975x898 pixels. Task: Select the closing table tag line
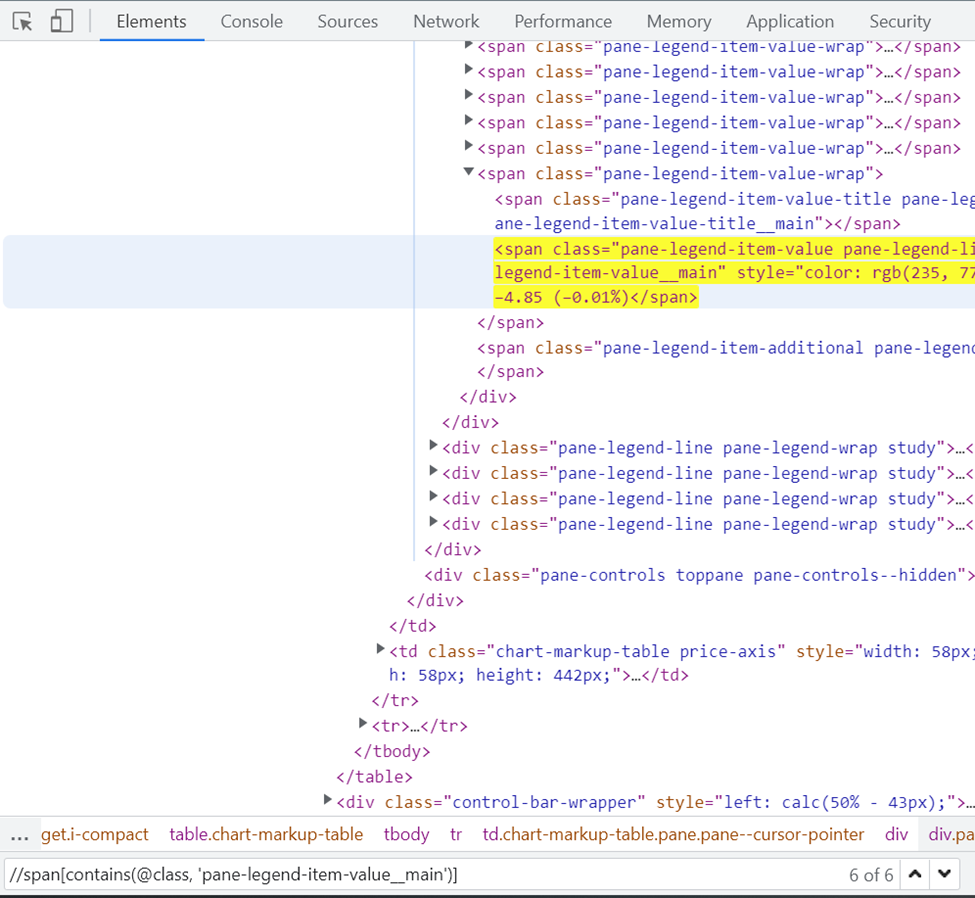[x=374, y=777]
